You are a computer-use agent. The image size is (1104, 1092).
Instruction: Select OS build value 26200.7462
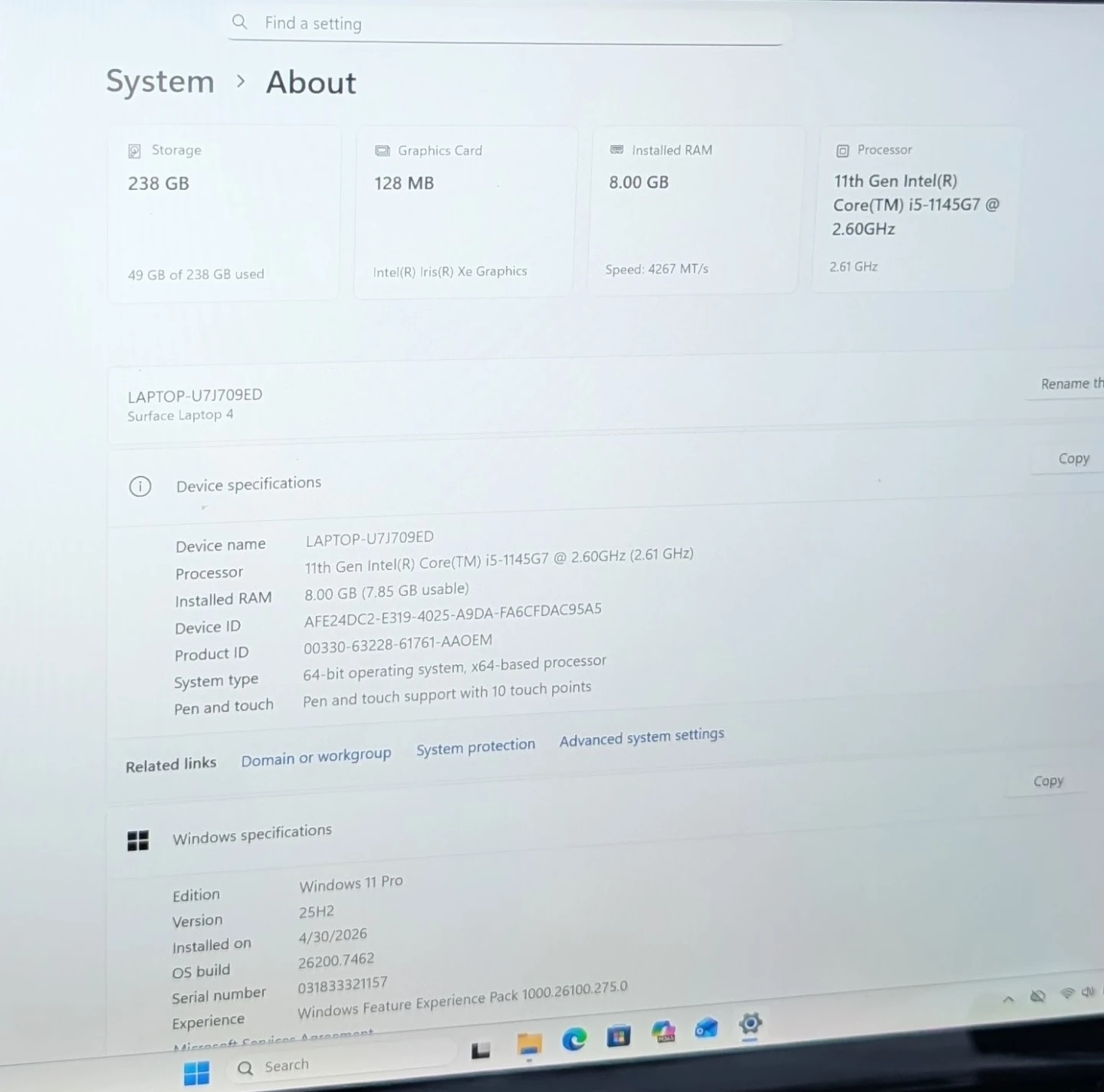click(x=336, y=960)
